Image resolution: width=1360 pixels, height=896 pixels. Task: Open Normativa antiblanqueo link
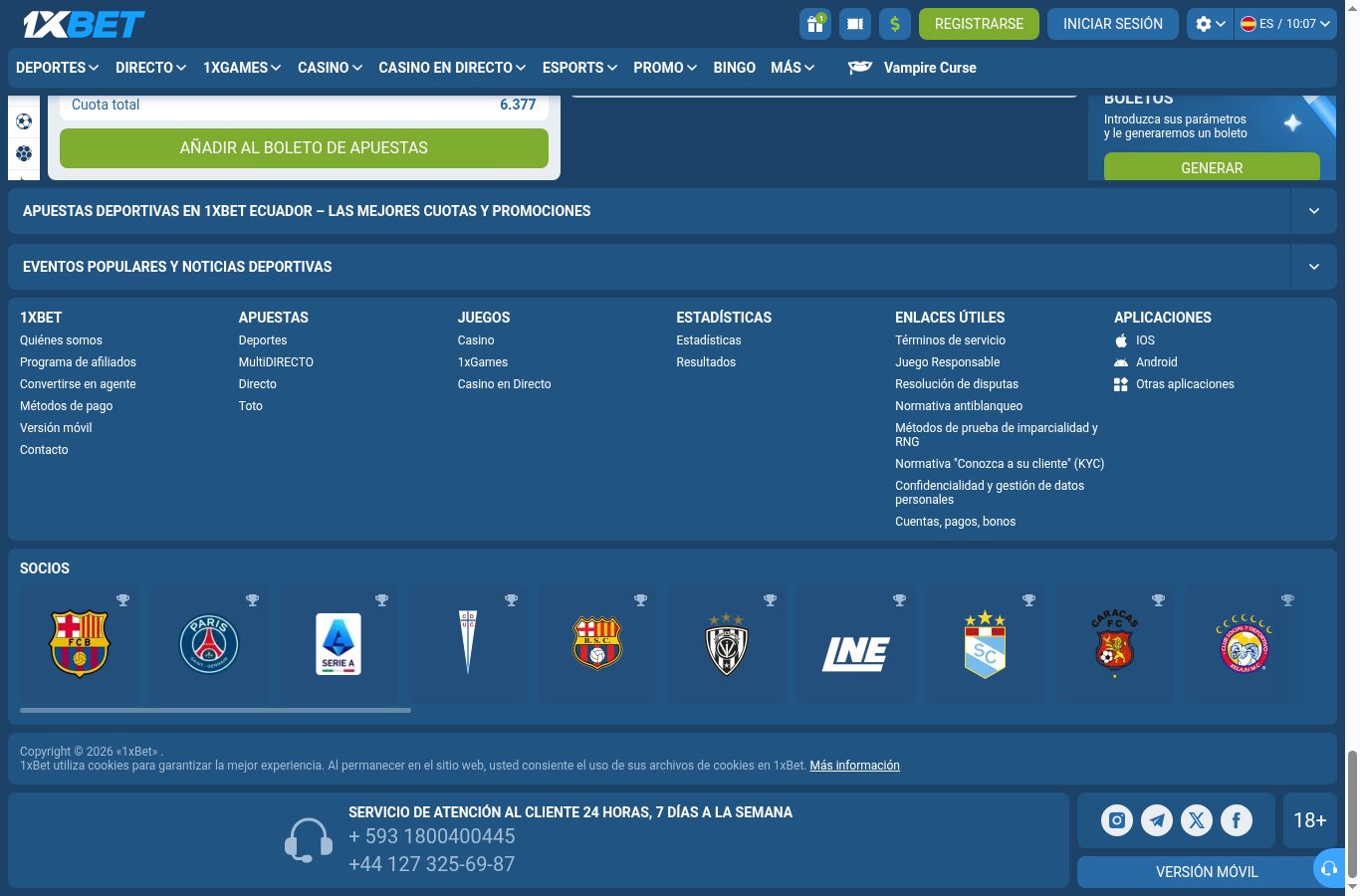click(x=959, y=406)
